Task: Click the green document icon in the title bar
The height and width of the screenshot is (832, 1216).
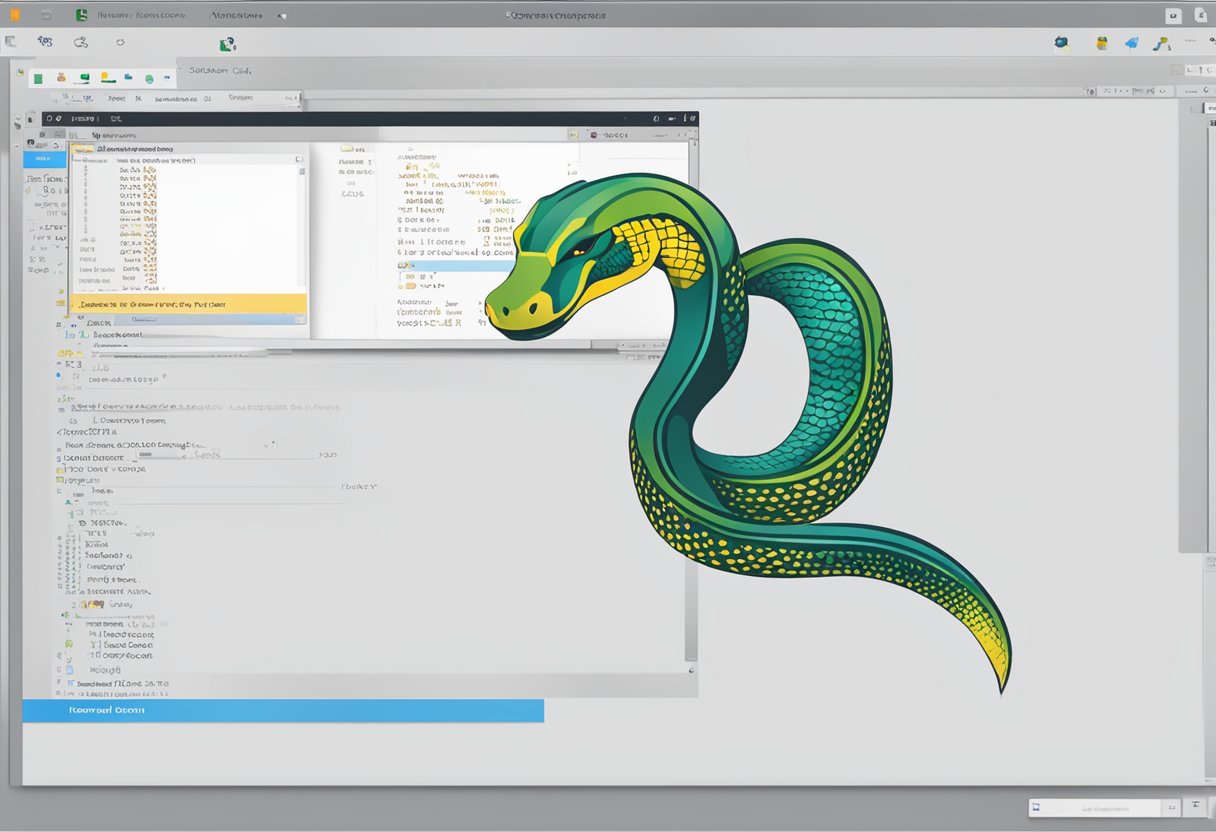Action: click(x=81, y=15)
